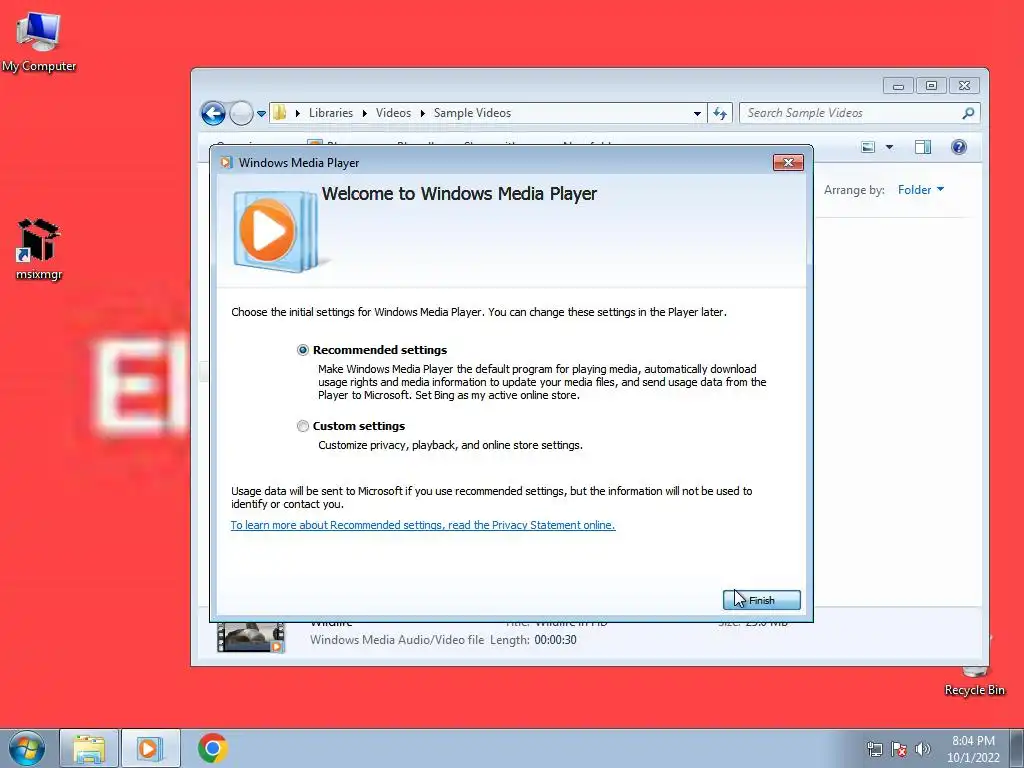The height and width of the screenshot is (768, 1024).
Task: Click the Search Sample Videos field
Action: 859,113
